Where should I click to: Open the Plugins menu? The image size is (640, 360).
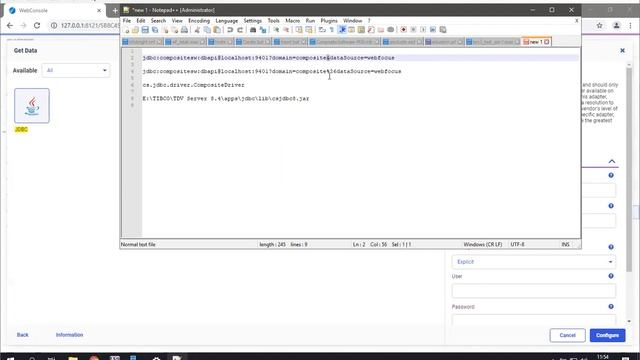coord(329,20)
